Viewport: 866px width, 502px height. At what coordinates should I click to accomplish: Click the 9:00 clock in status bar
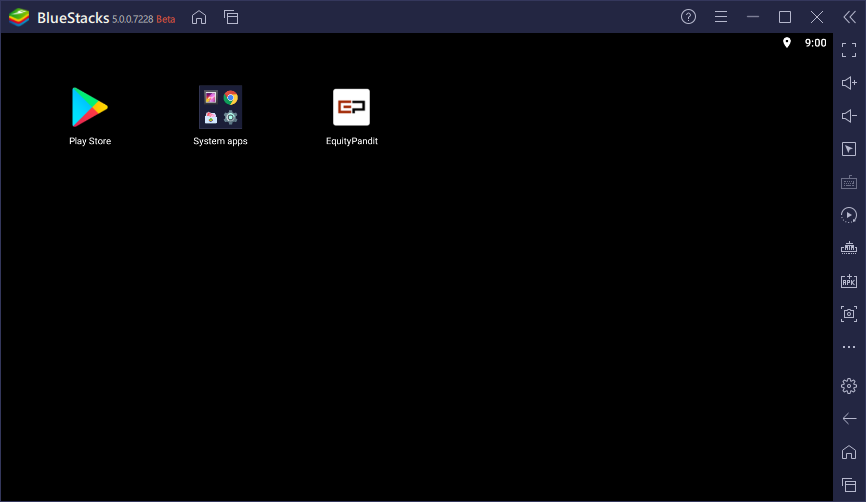coord(815,43)
